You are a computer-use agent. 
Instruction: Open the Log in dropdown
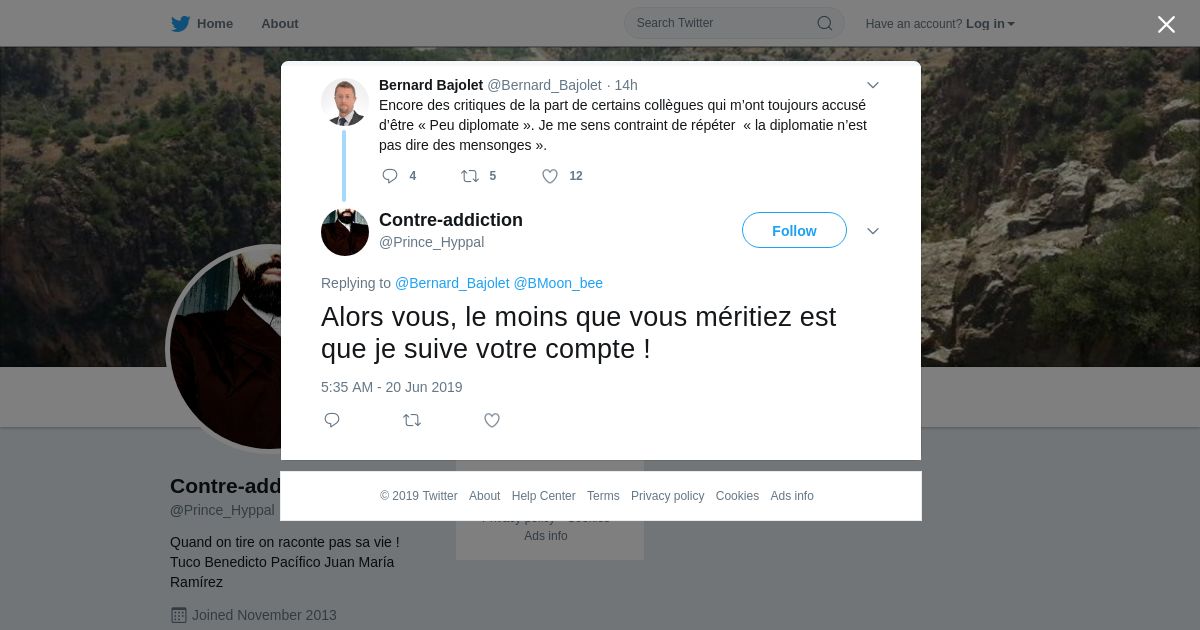pos(990,24)
